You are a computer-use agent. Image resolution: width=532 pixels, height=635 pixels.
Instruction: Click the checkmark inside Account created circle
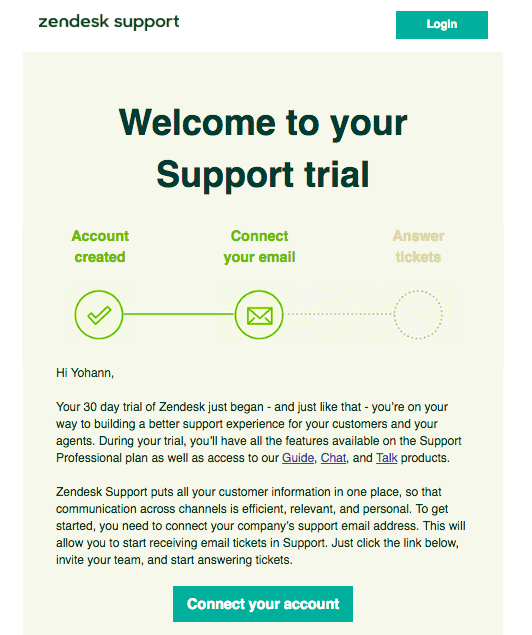[x=99, y=315]
